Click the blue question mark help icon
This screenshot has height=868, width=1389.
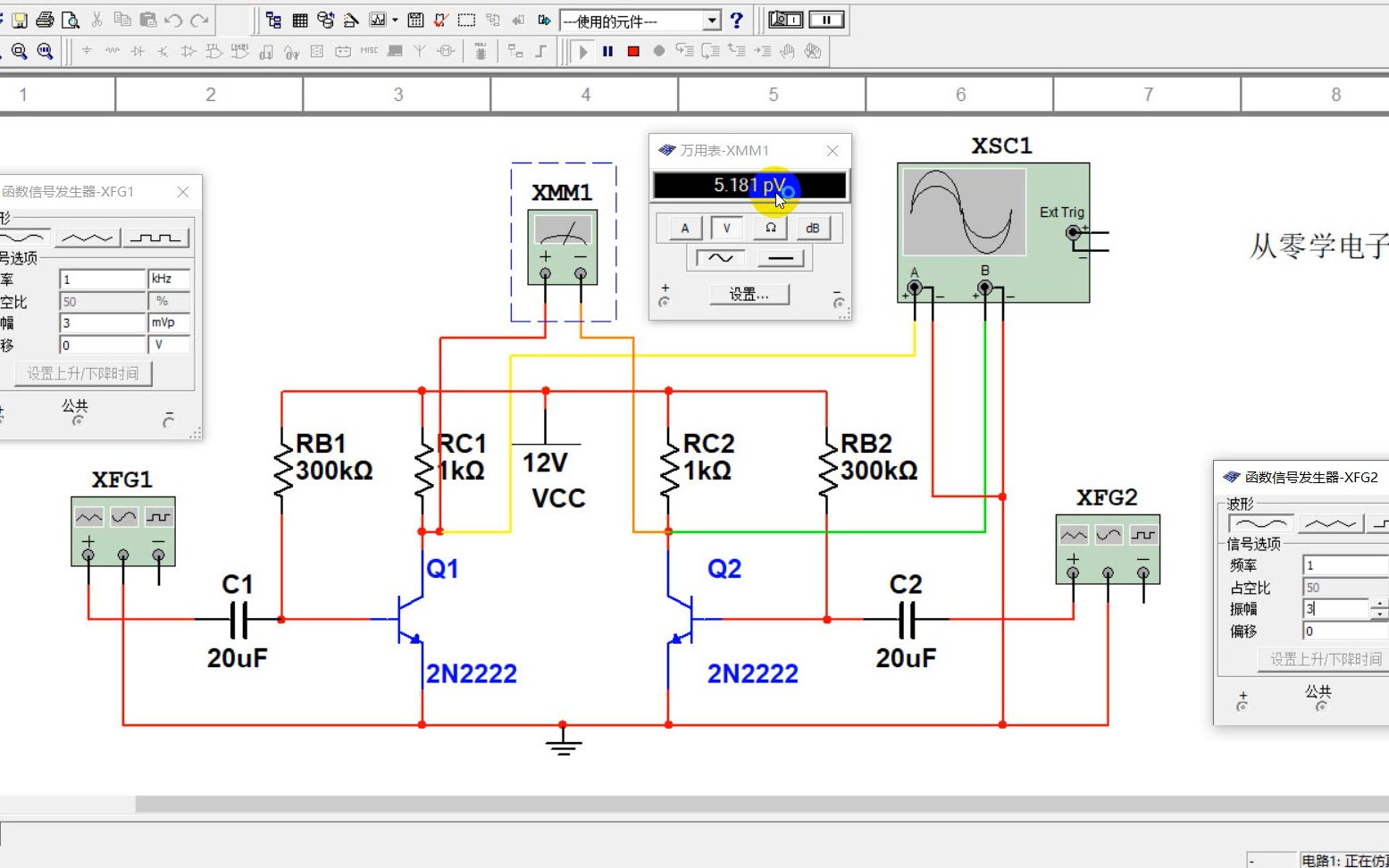point(736,20)
